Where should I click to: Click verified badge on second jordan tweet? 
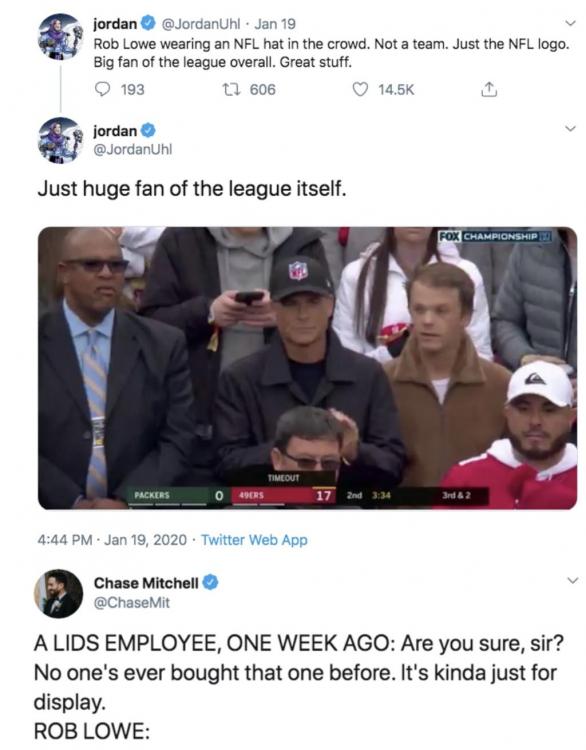pyautogui.click(x=148, y=130)
